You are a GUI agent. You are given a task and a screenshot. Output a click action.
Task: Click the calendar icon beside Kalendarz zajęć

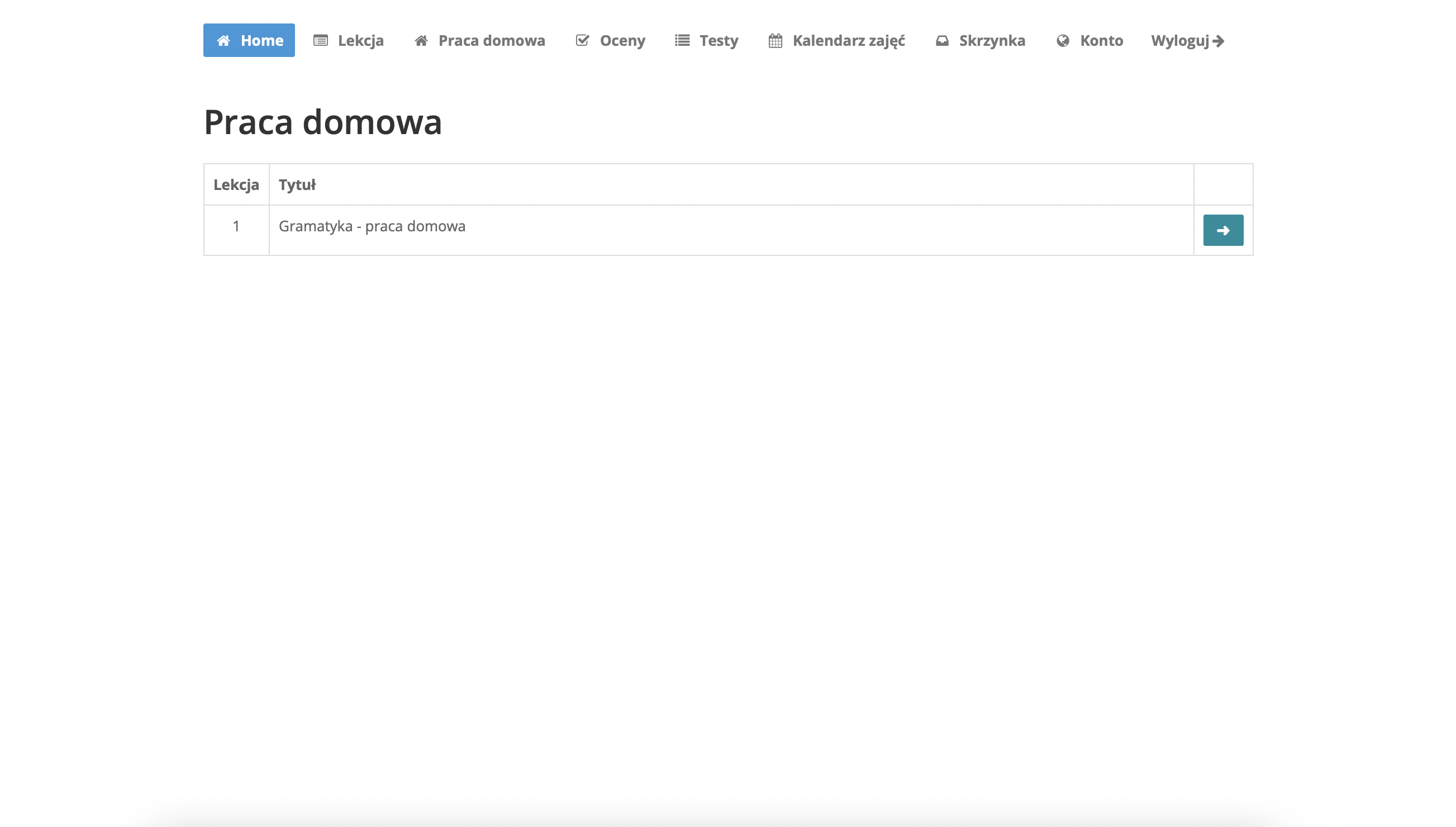(775, 40)
